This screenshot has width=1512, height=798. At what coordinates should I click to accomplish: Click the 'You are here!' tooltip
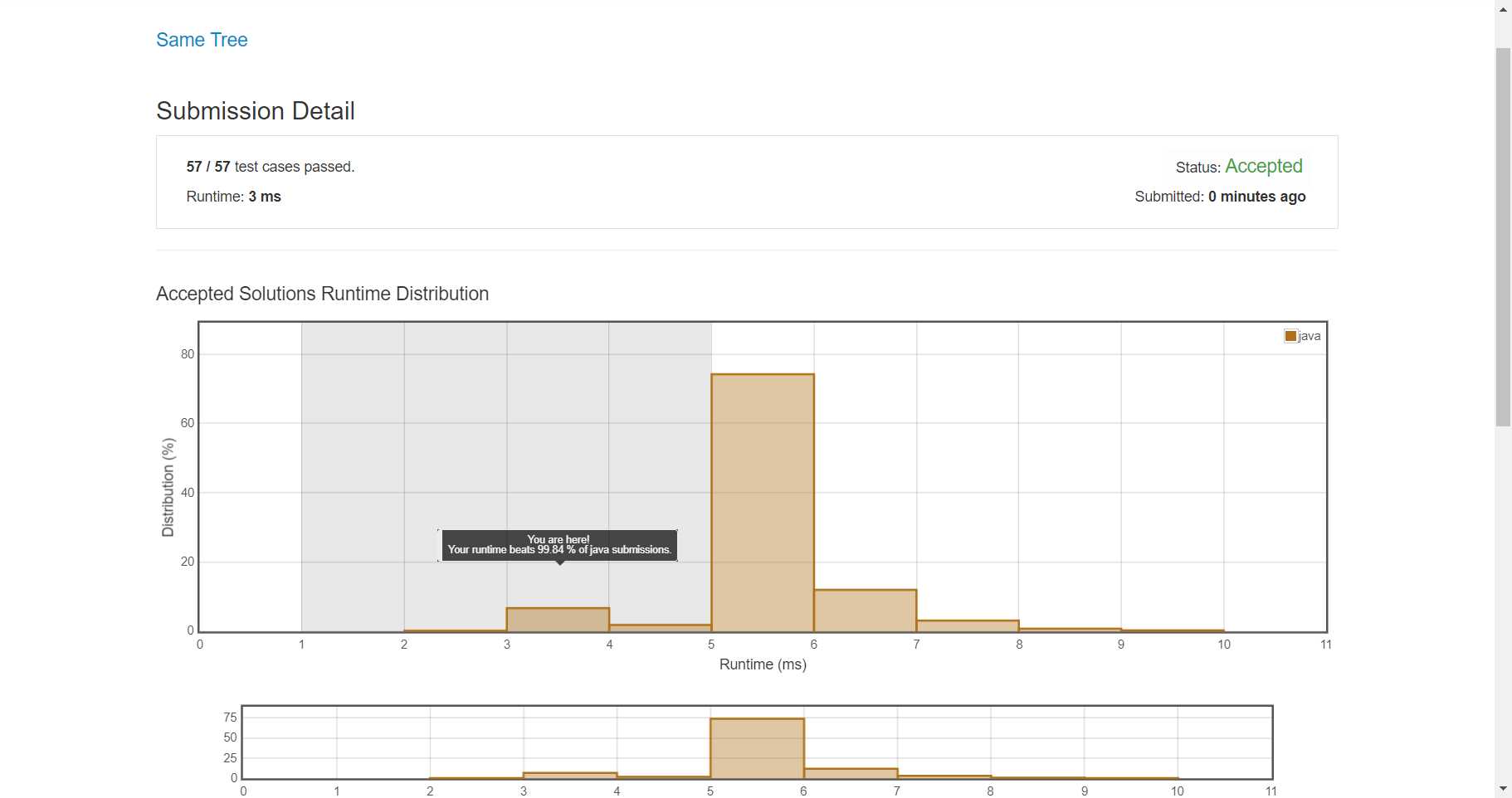(559, 545)
